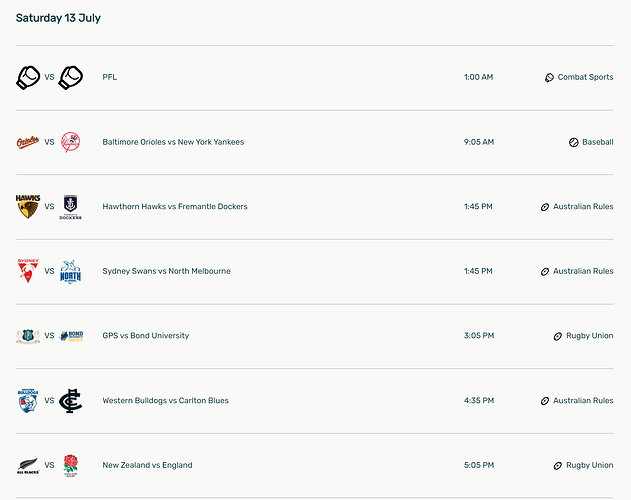Click the All Blacks fern logo

[28, 466]
